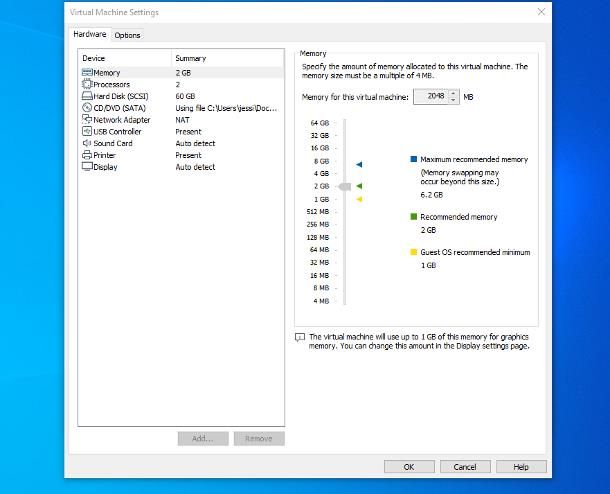The width and height of the screenshot is (610, 494).
Task: Click the blue maximum recommended memory arrow
Action: pos(359,165)
